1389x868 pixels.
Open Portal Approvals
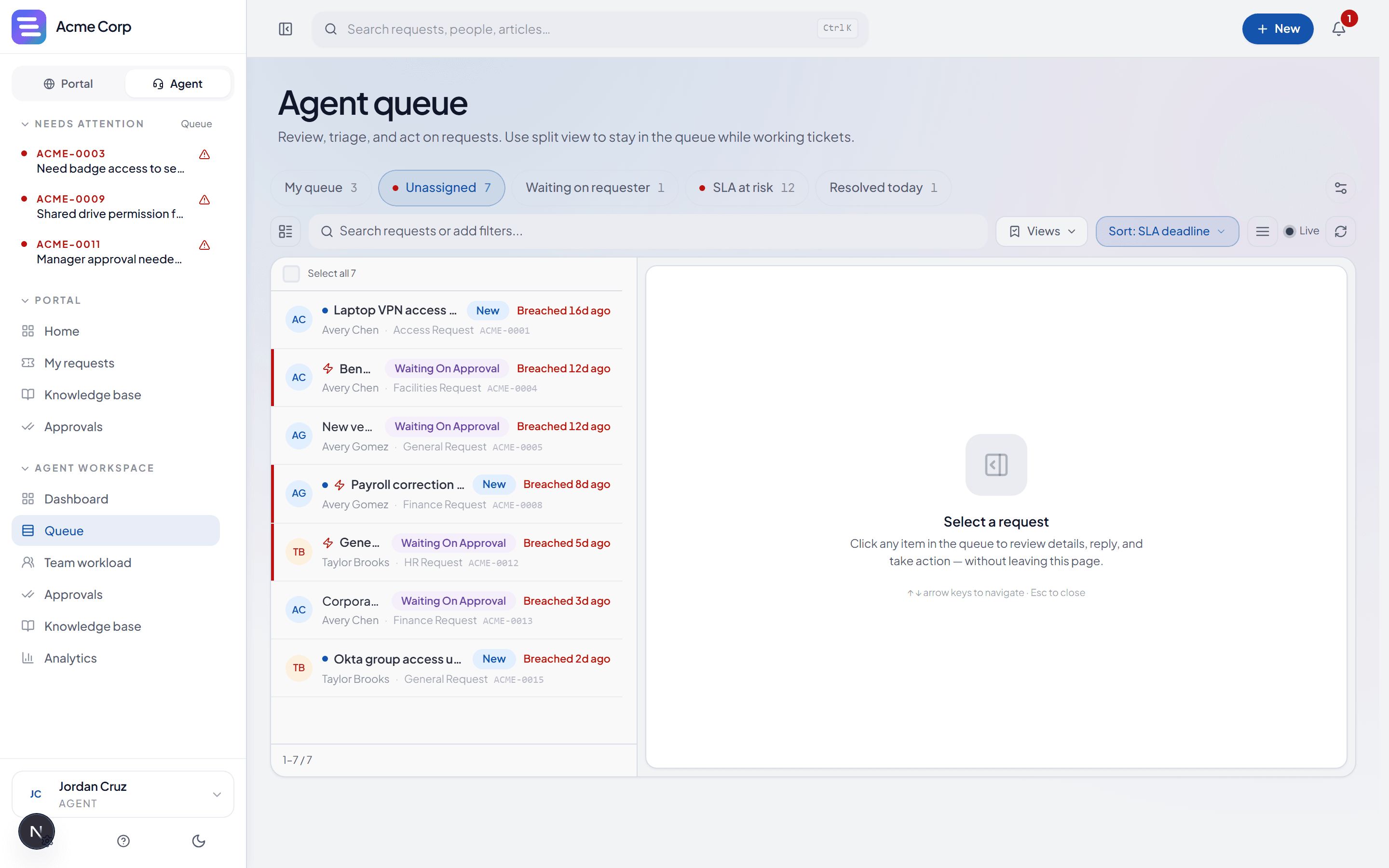(x=115, y=427)
